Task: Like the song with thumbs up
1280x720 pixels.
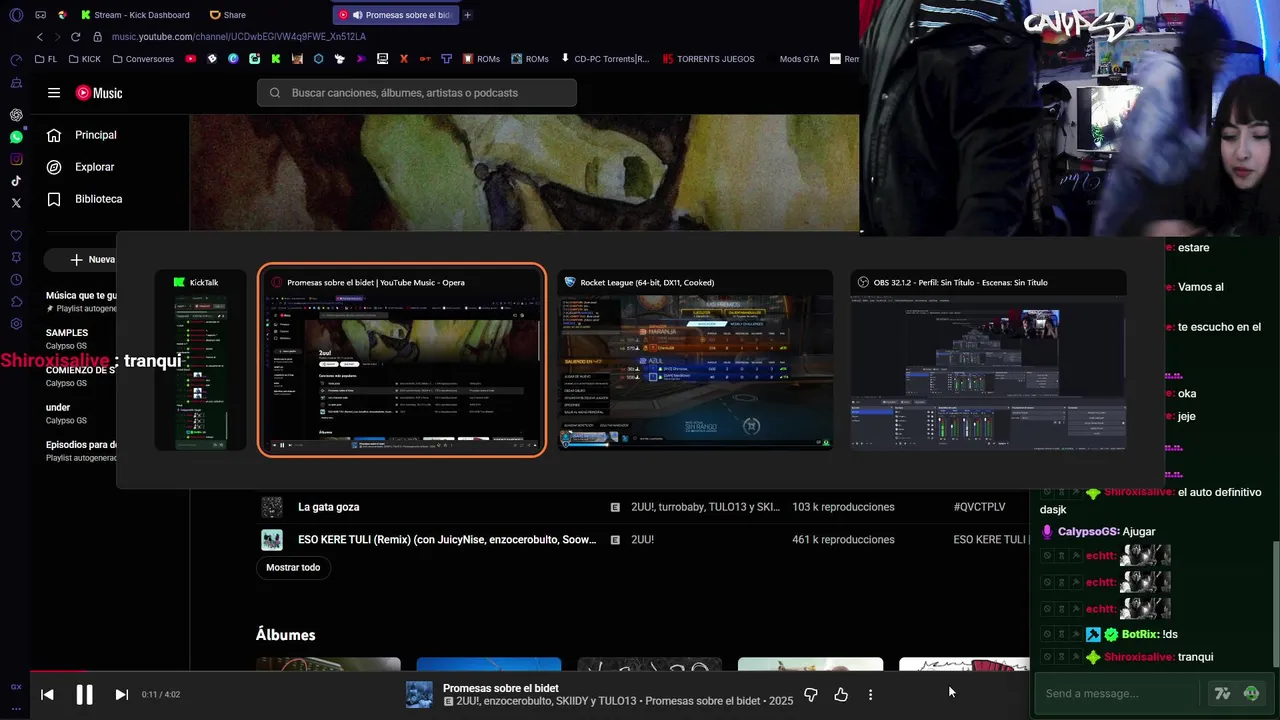Action: (x=841, y=694)
